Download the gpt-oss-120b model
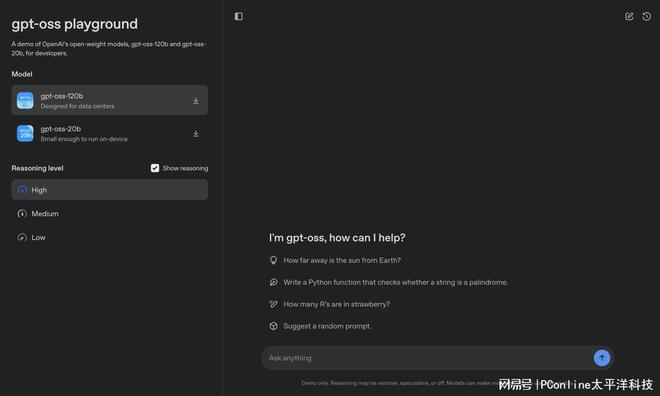Viewport: 660px width, 396px height. 196,101
